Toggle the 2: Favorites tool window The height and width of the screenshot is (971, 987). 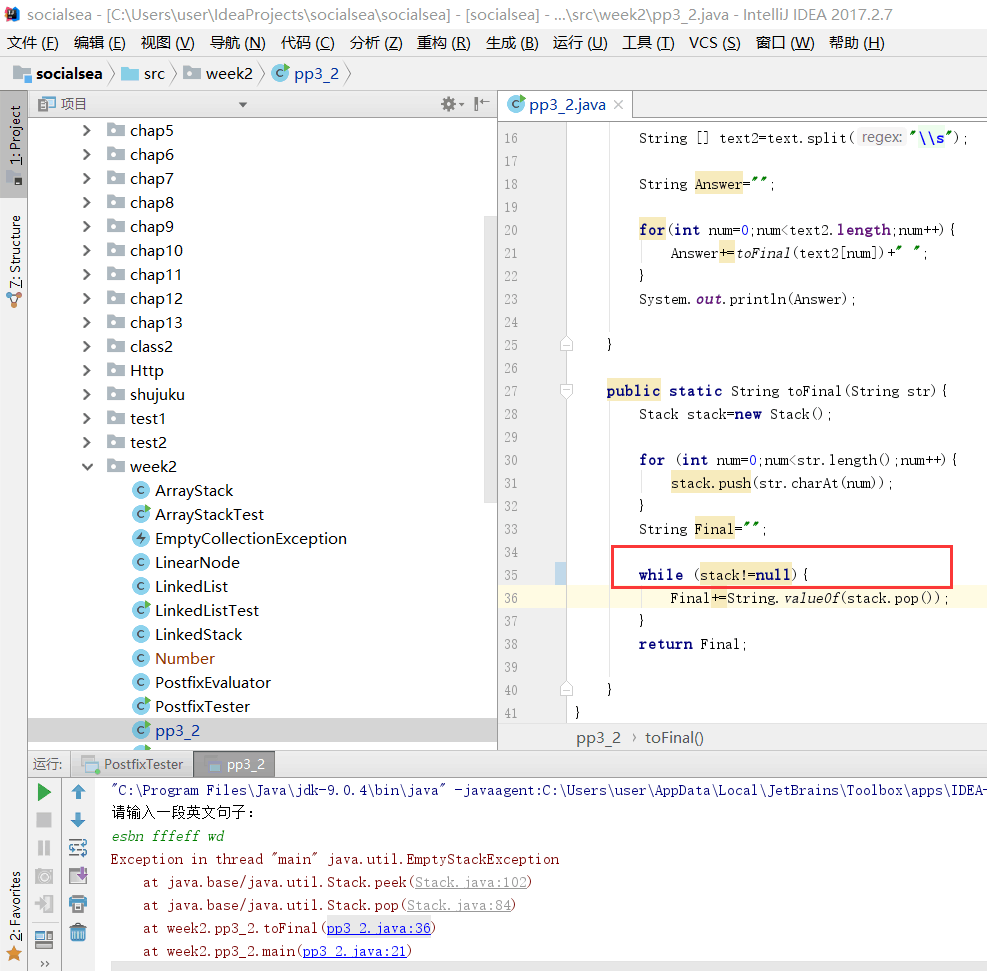[14, 916]
